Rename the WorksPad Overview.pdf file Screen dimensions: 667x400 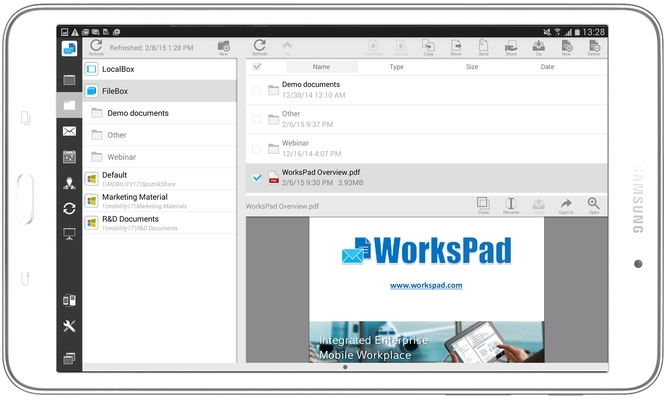click(x=511, y=206)
